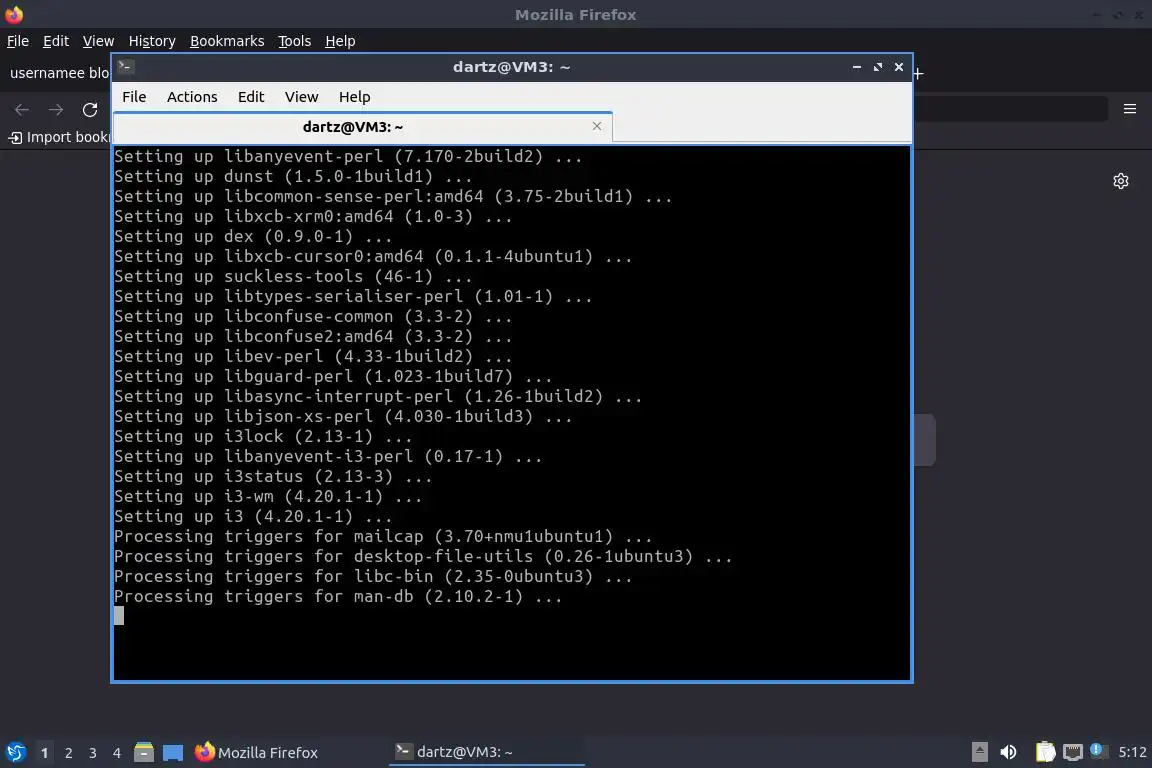Reload the Firefox page

tap(90, 110)
